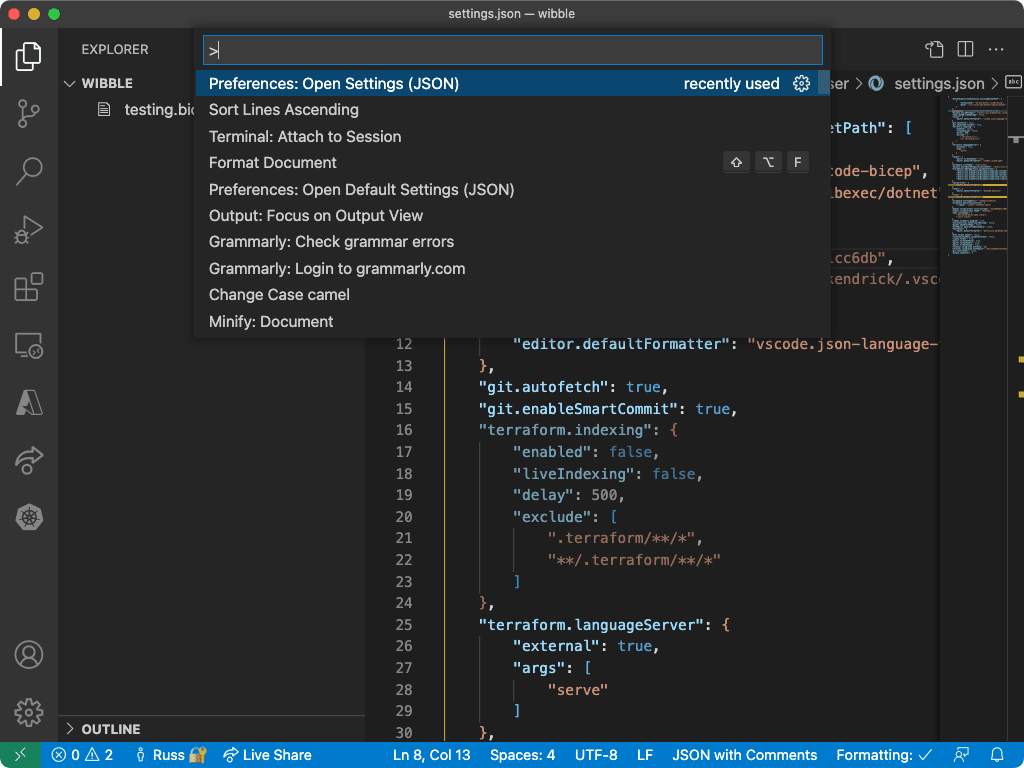Open Remote Explorer view
1024x768 pixels.
28,345
